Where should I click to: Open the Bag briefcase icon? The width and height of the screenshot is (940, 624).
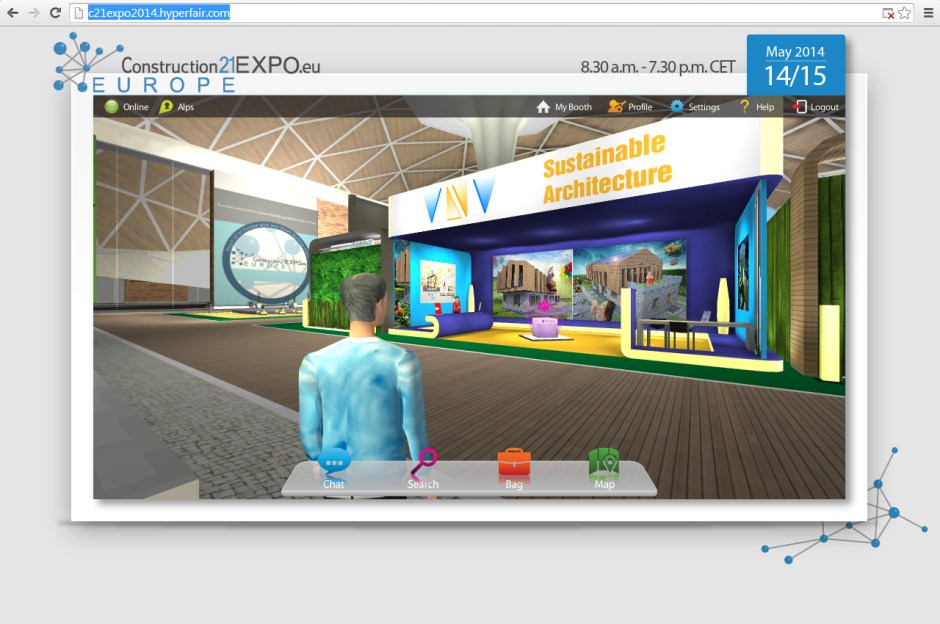(x=513, y=463)
